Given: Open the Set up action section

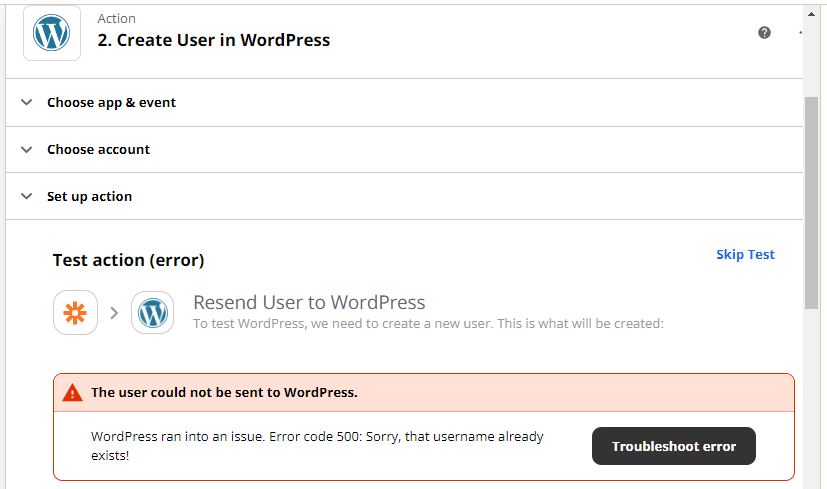Looking at the screenshot, I should pyautogui.click(x=404, y=196).
